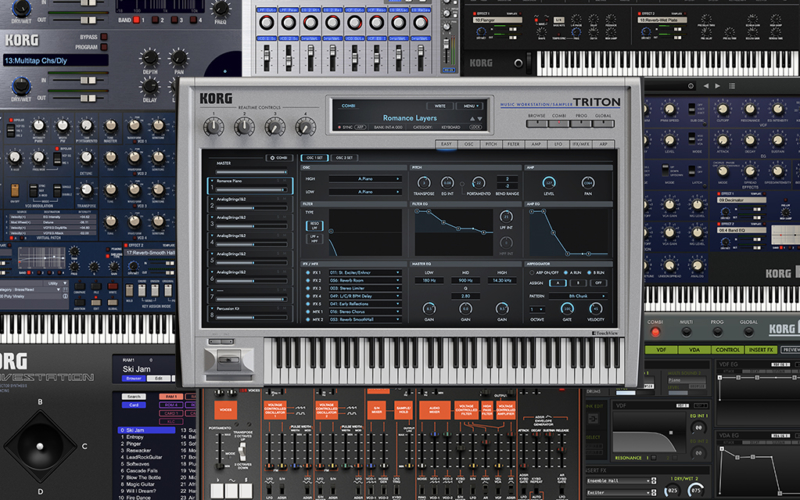800x500 pixels.
Task: Click the orange VOICES block on the ARP synth
Action: pyautogui.click(x=226, y=410)
